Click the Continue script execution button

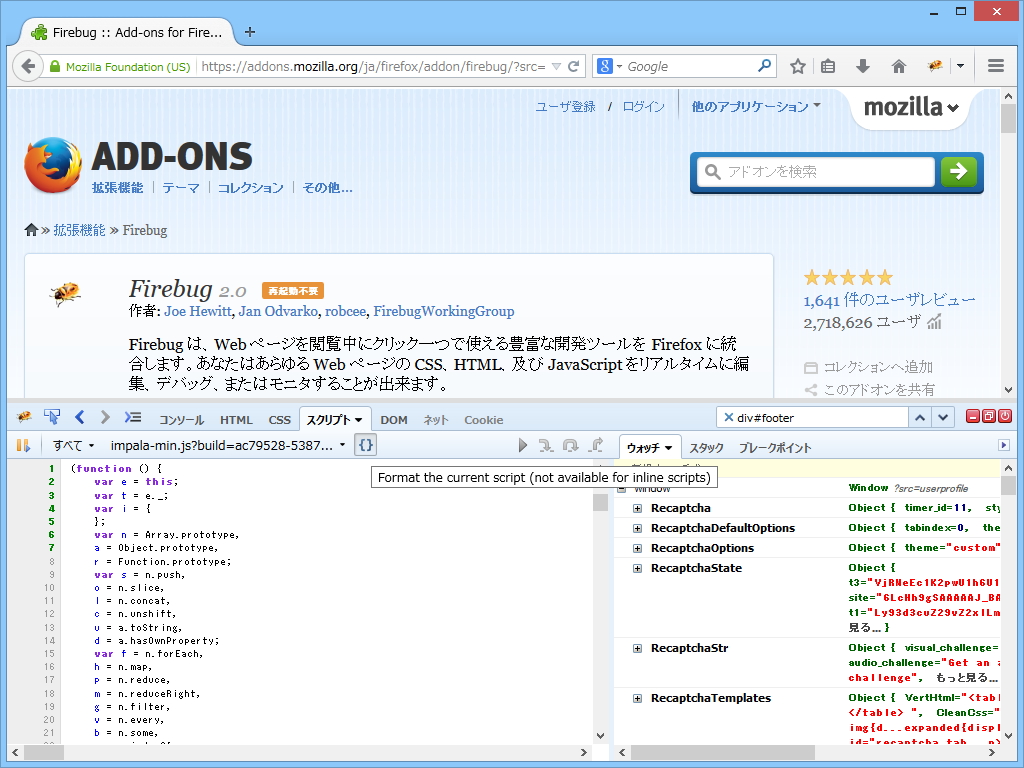click(x=523, y=445)
